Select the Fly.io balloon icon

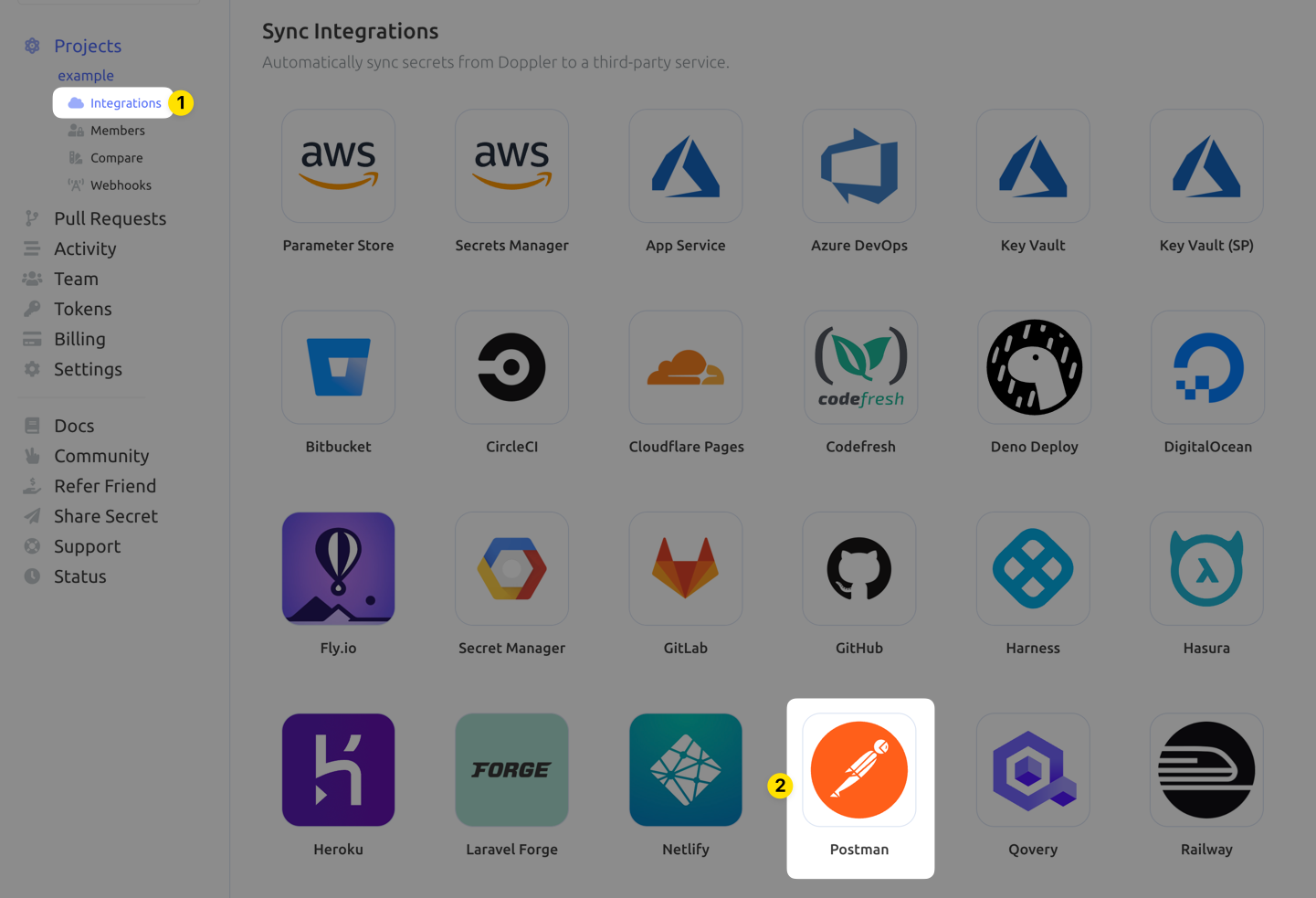coord(338,568)
